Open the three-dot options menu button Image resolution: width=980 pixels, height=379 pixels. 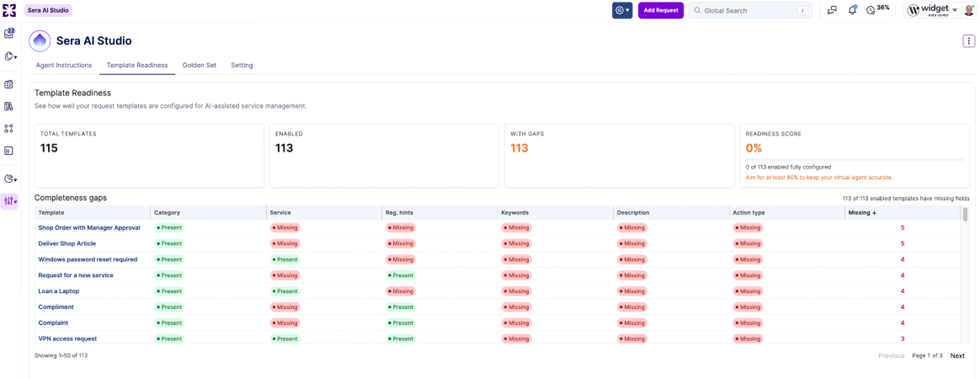968,41
